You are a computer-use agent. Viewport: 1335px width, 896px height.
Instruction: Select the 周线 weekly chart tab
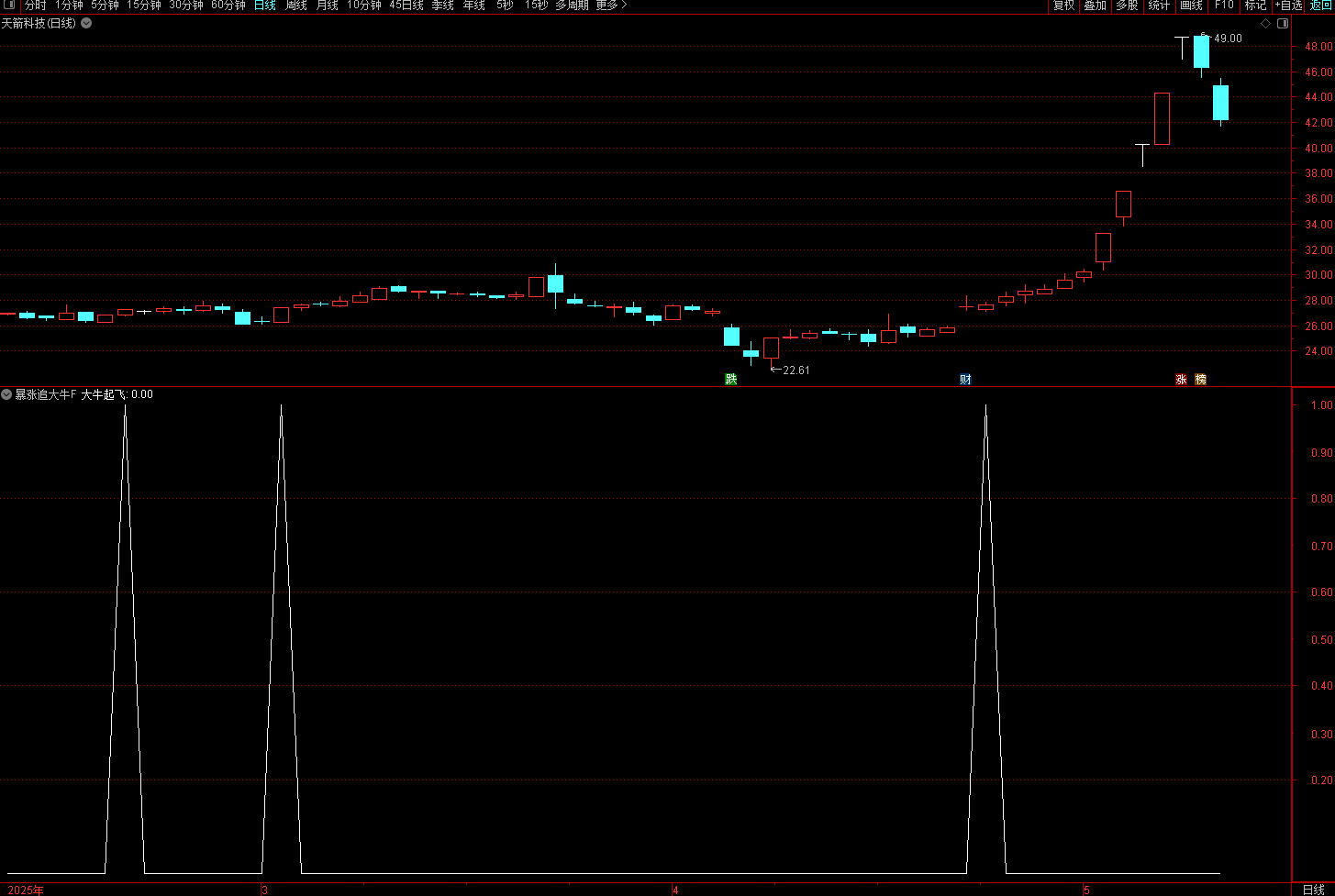(296, 6)
